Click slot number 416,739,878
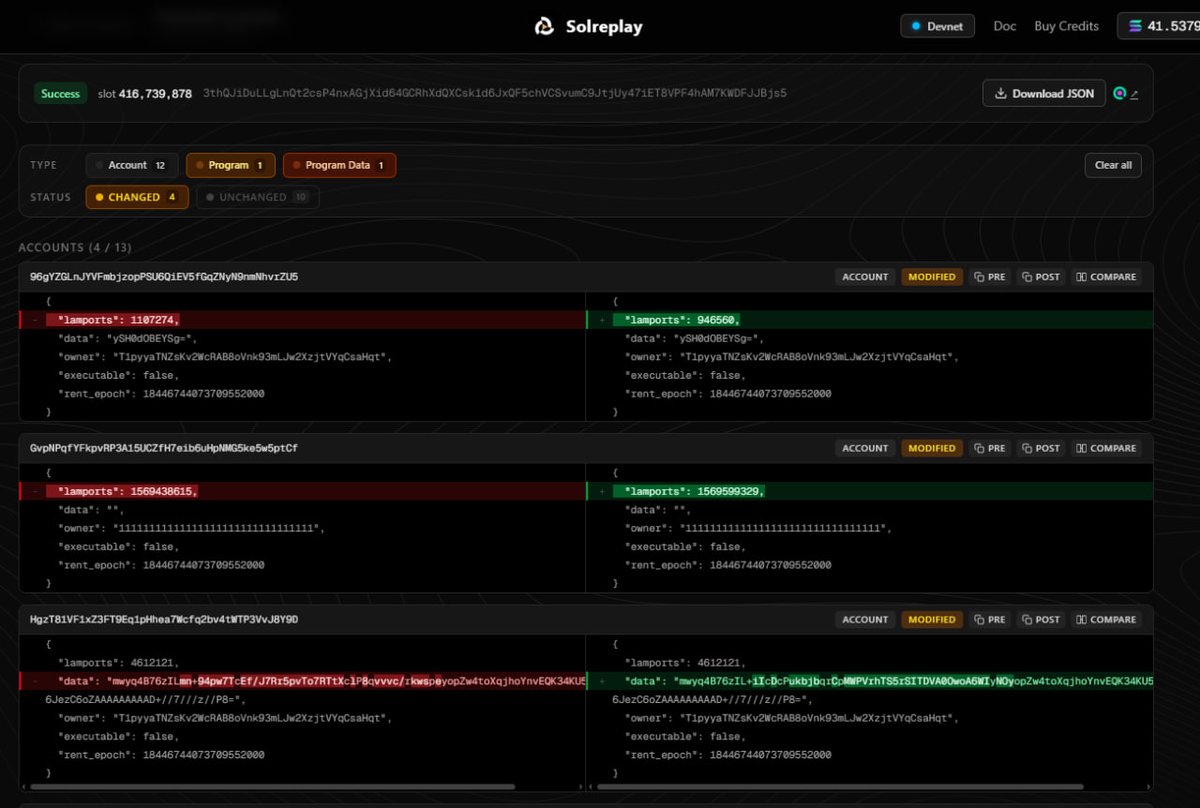The image size is (1200, 808). click(155, 94)
